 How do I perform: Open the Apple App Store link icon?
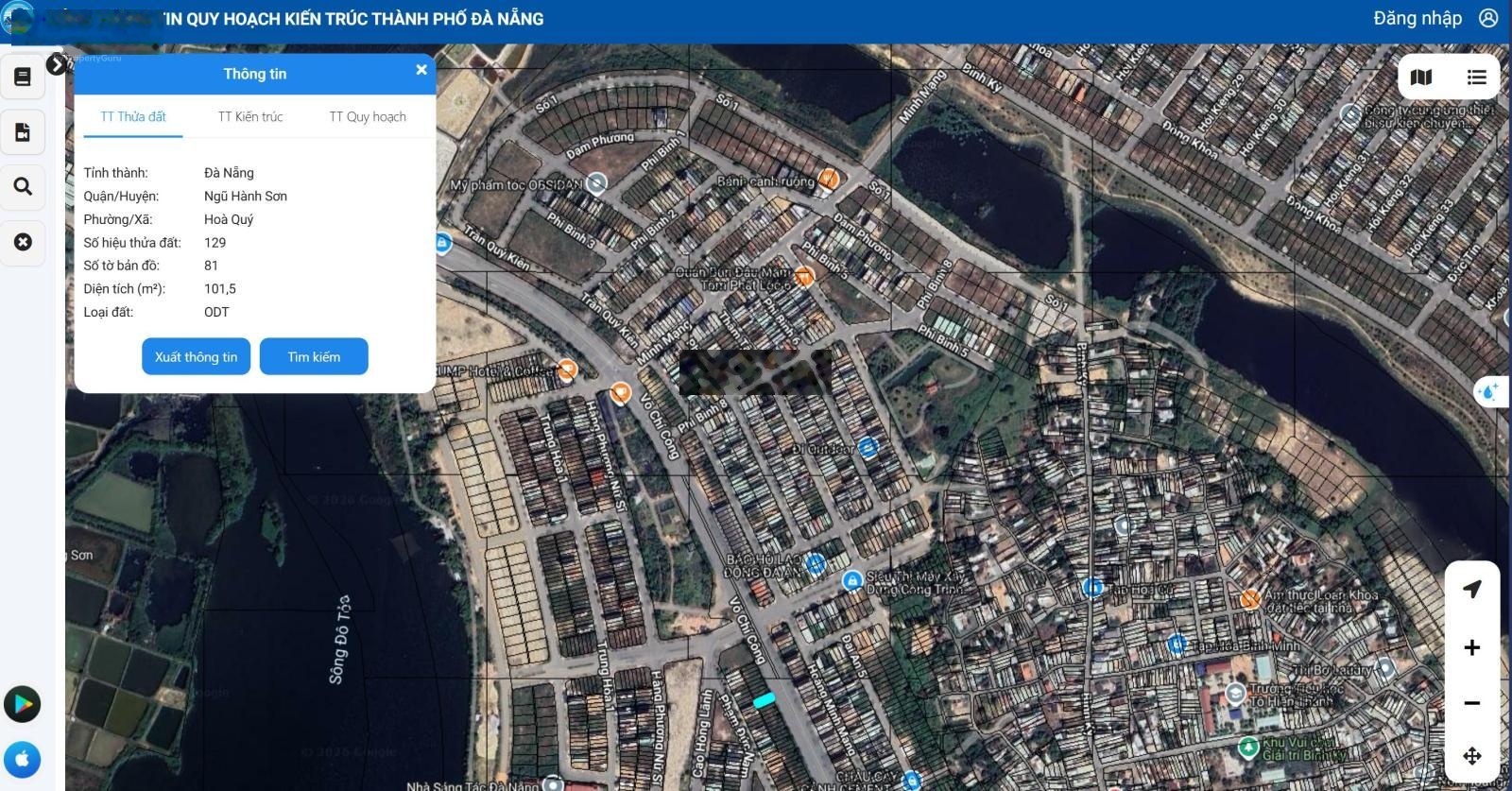22,759
